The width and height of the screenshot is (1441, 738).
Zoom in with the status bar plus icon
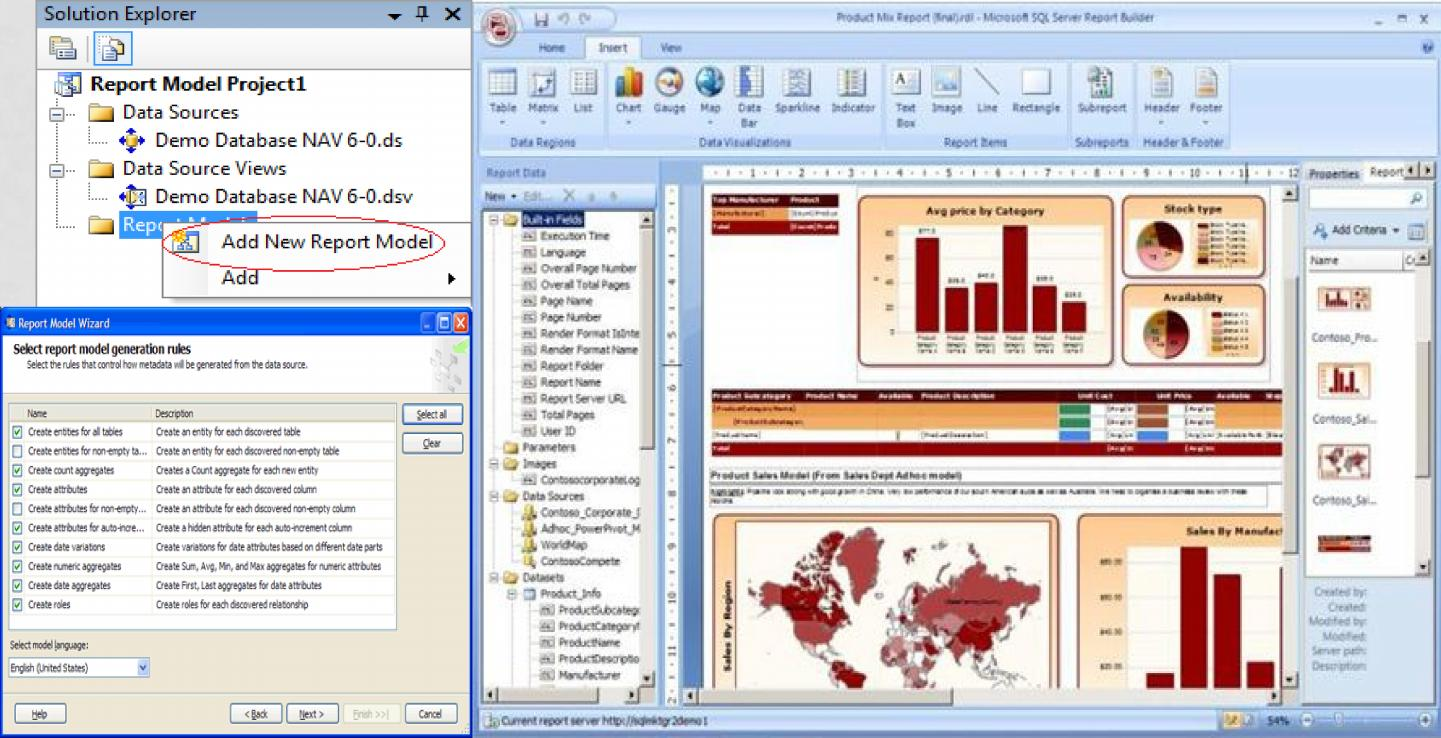click(1425, 720)
